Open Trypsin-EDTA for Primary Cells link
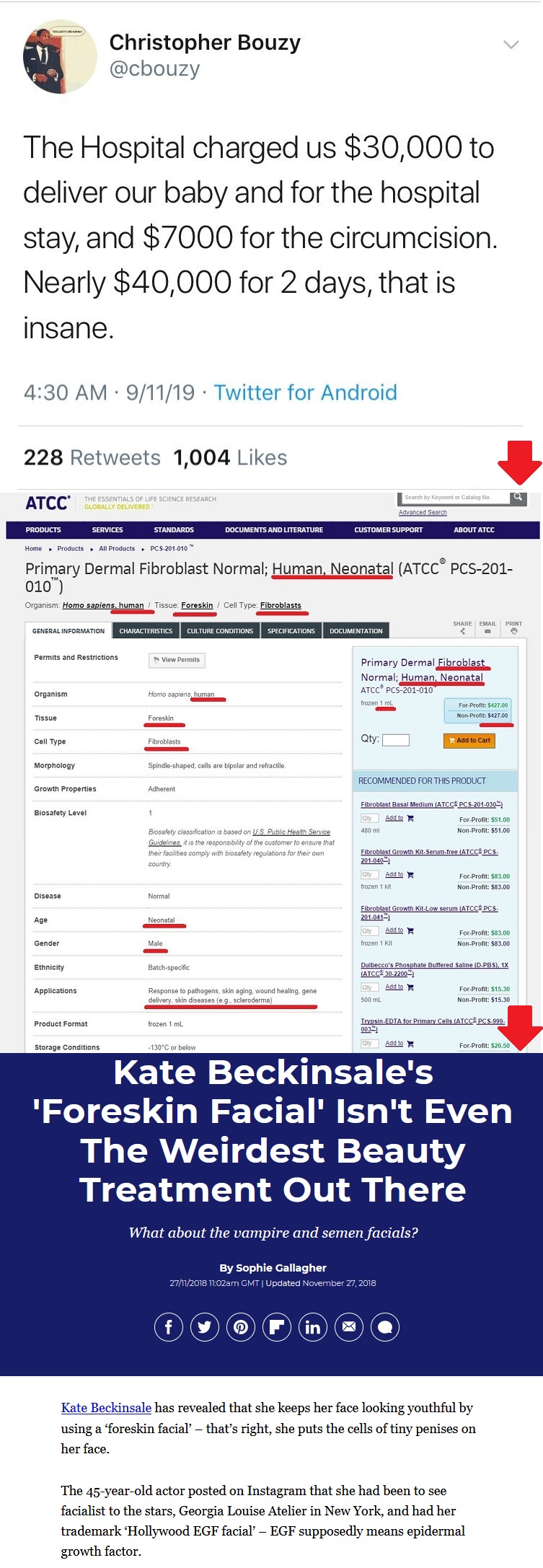 (433, 1025)
